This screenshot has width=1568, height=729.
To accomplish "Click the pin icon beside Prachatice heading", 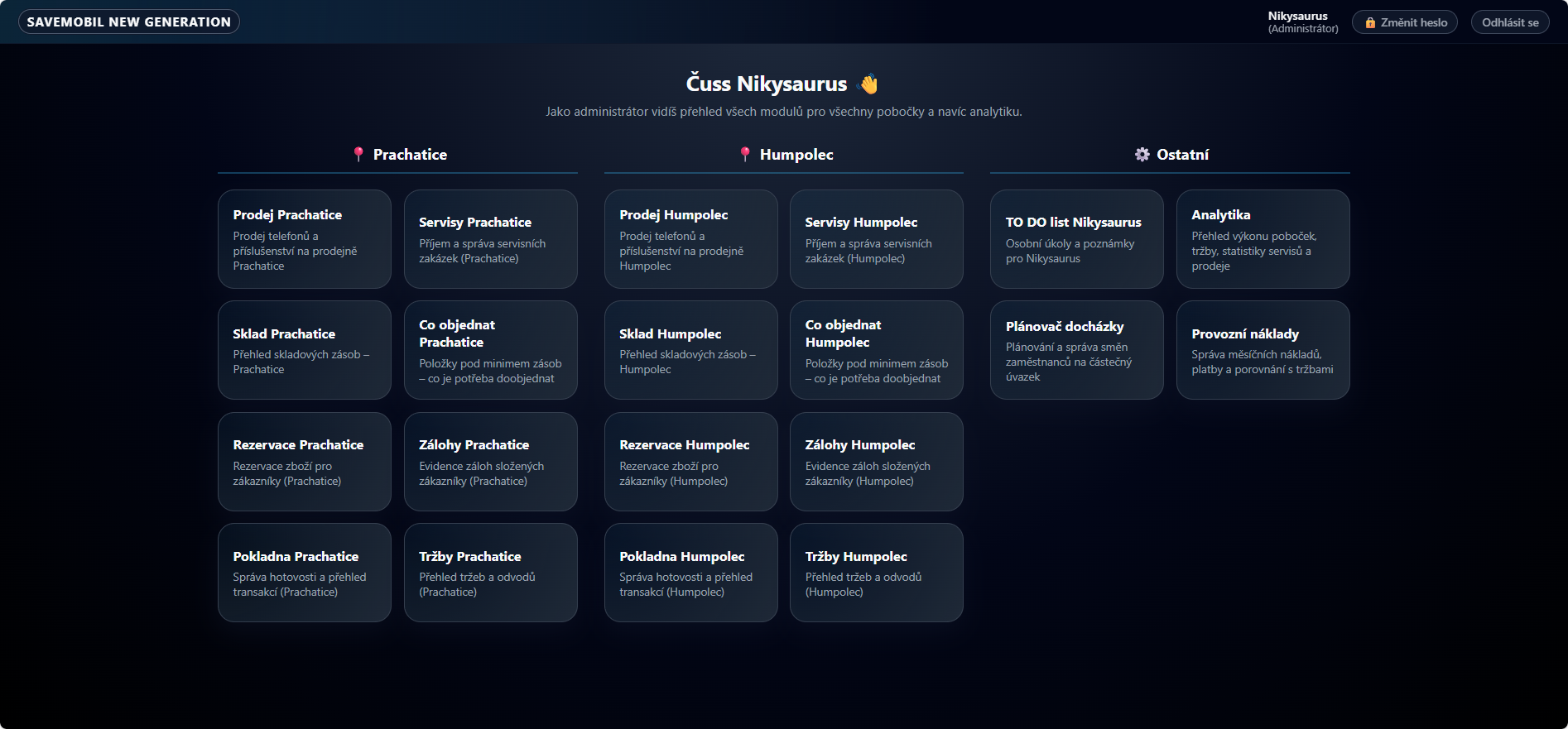I will (x=358, y=155).
